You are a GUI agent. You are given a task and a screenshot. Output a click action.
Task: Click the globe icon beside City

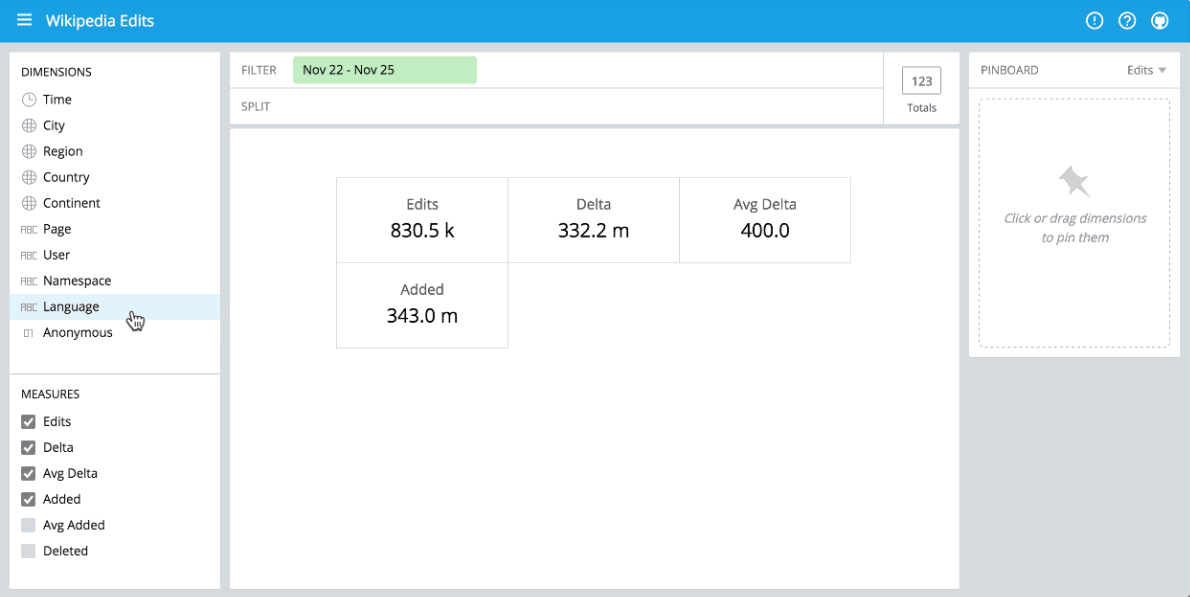tap(29, 125)
